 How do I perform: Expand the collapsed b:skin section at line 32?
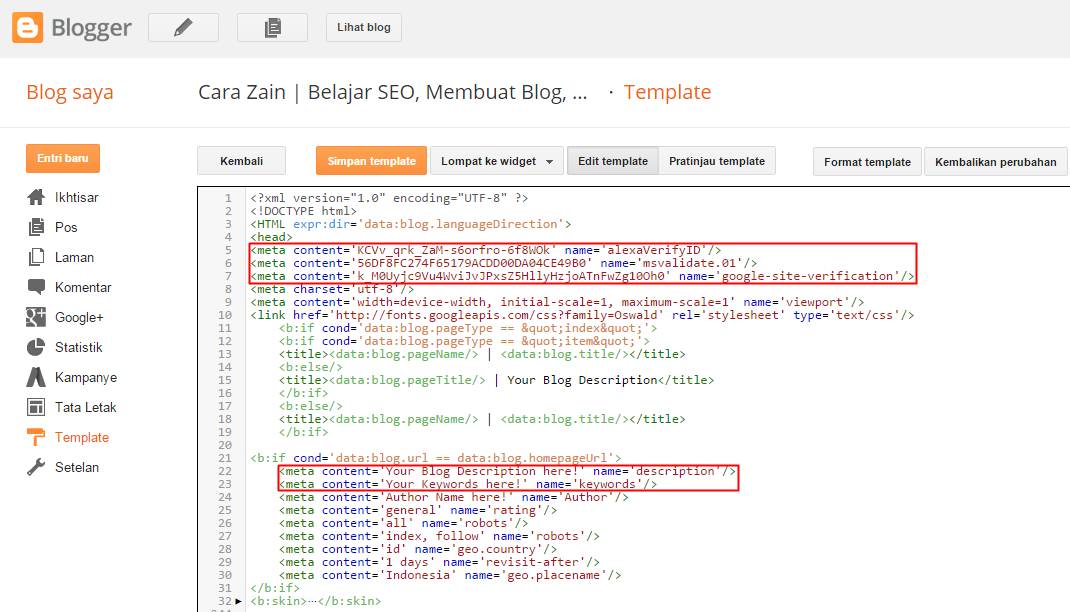coord(240,601)
